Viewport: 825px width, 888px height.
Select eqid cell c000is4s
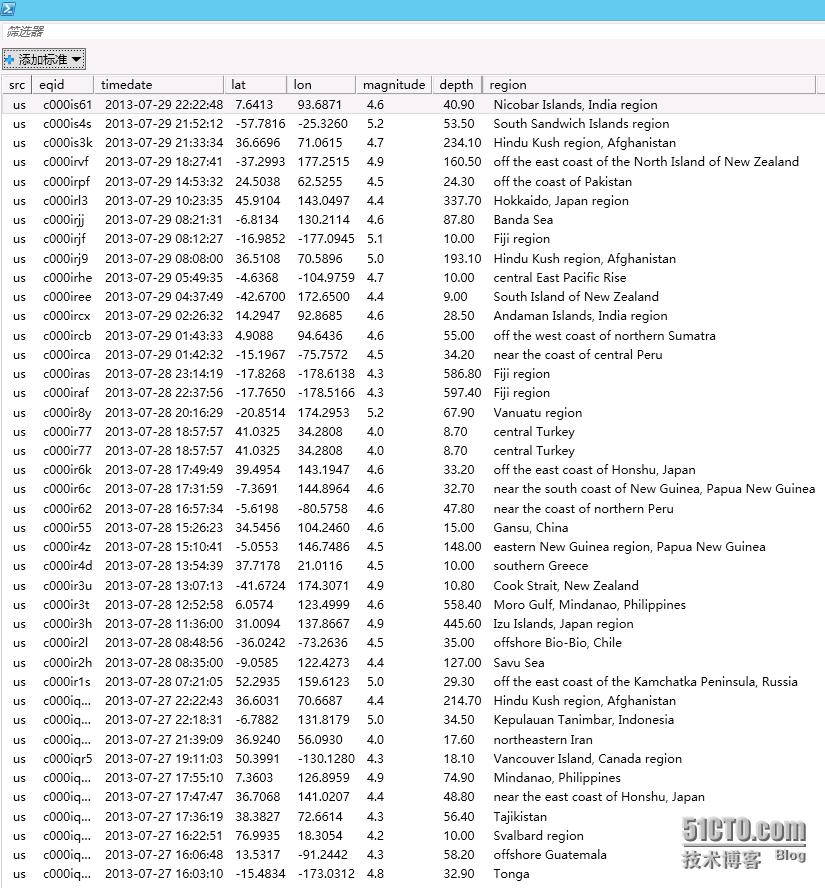pos(67,124)
